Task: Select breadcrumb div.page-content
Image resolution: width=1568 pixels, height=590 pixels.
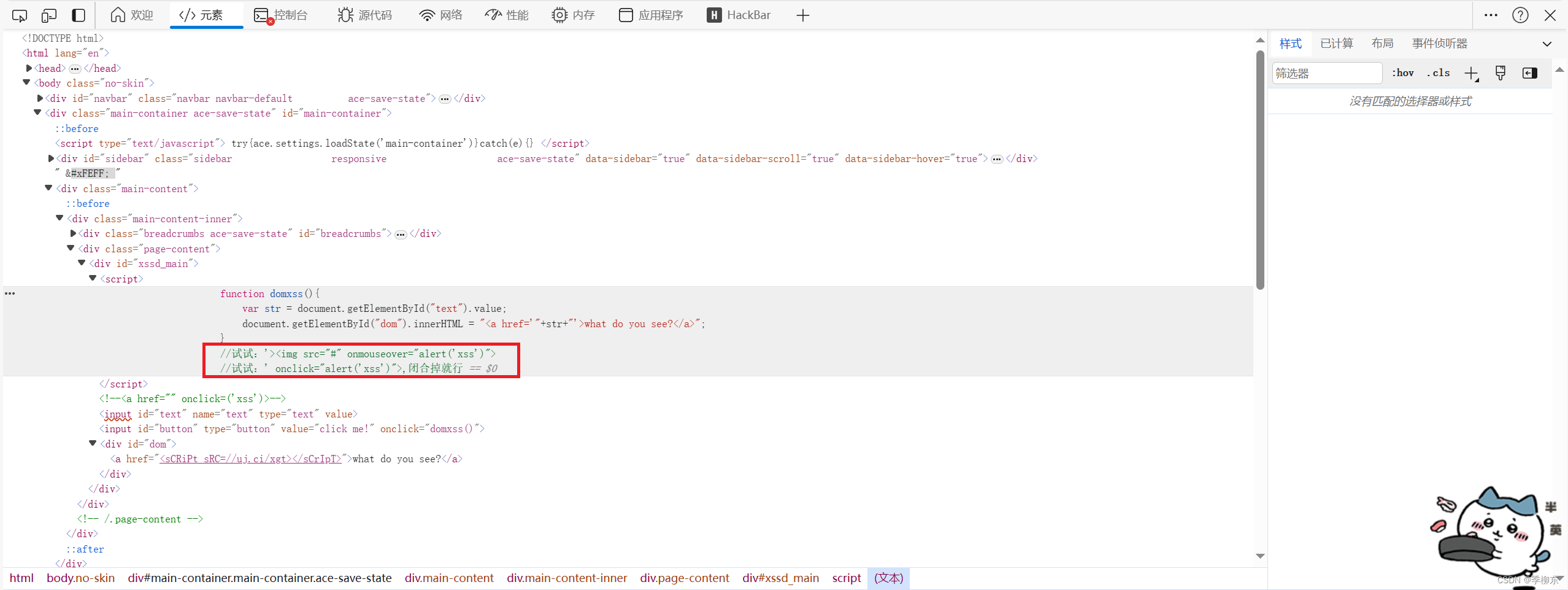Action: 685,578
